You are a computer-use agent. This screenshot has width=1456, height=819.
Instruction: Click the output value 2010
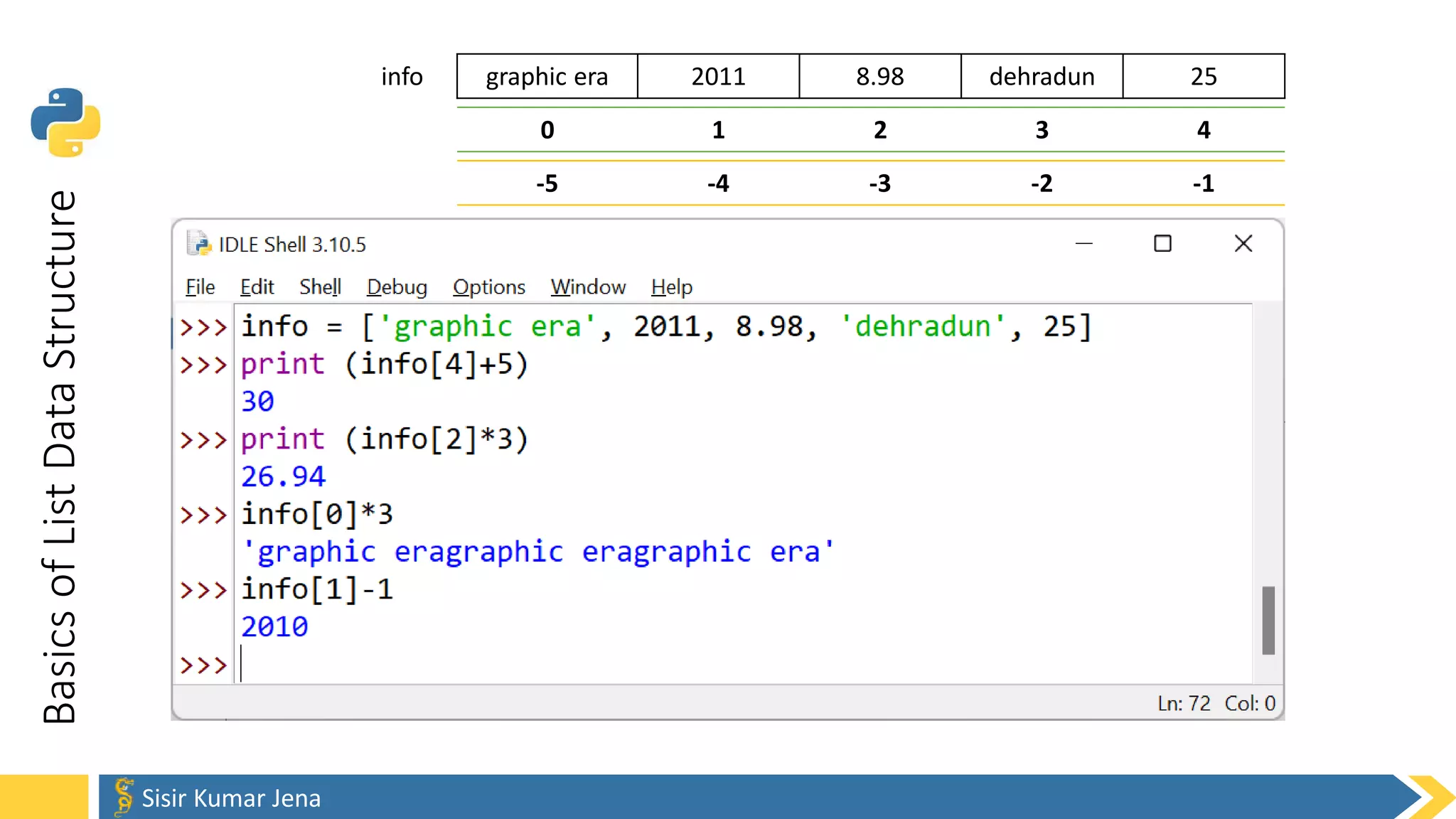274,627
